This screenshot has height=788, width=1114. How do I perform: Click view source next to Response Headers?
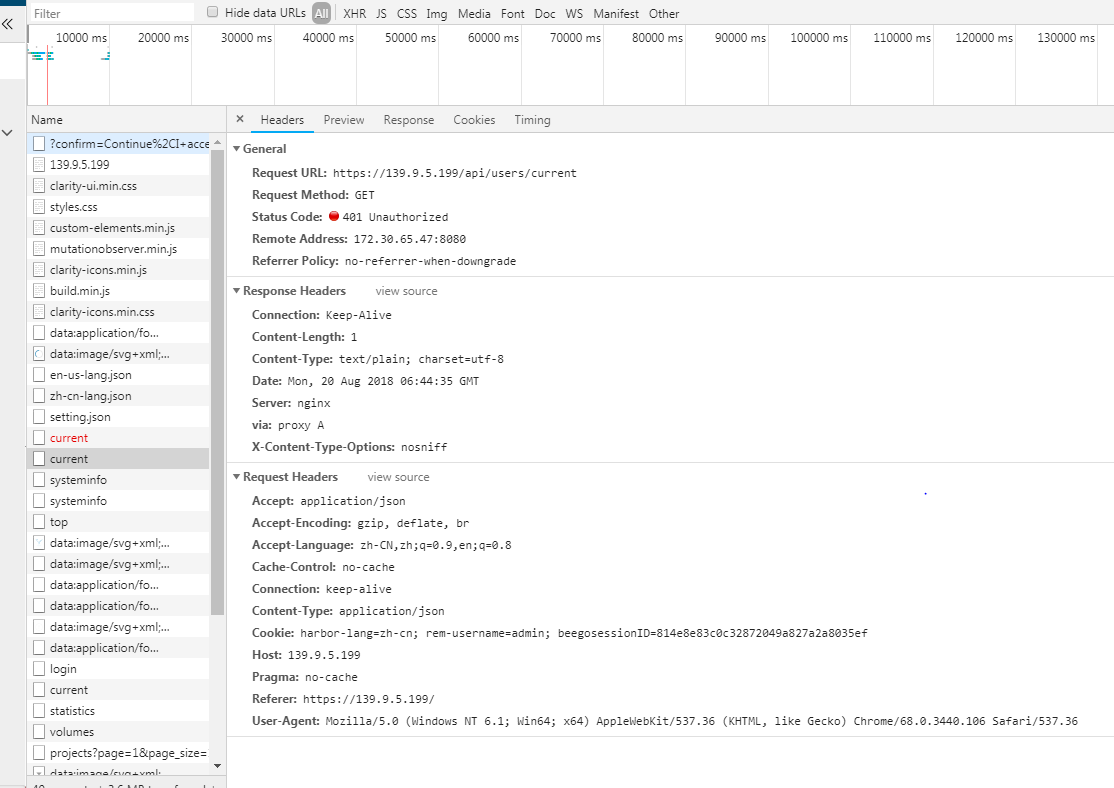[405, 290]
